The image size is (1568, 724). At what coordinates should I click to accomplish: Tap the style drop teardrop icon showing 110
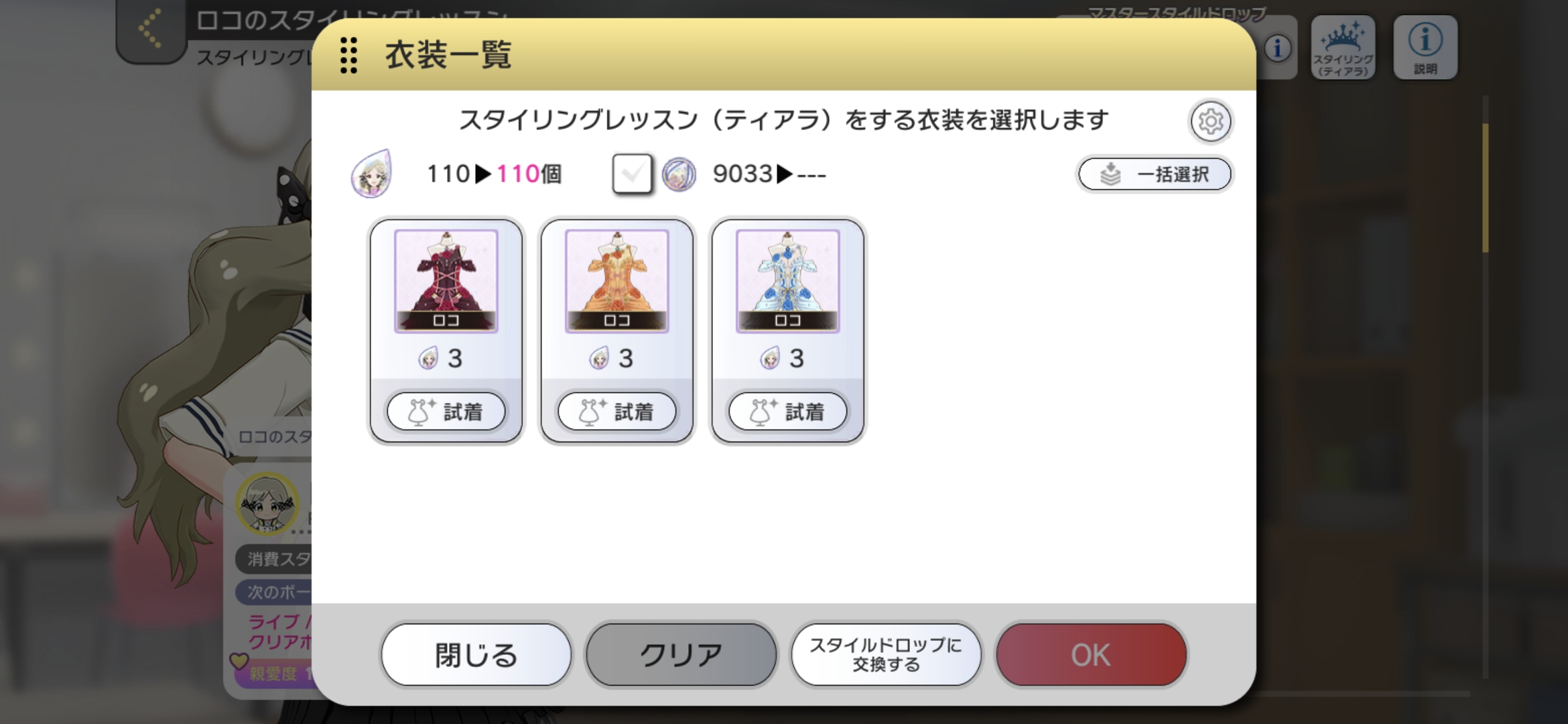tap(371, 174)
